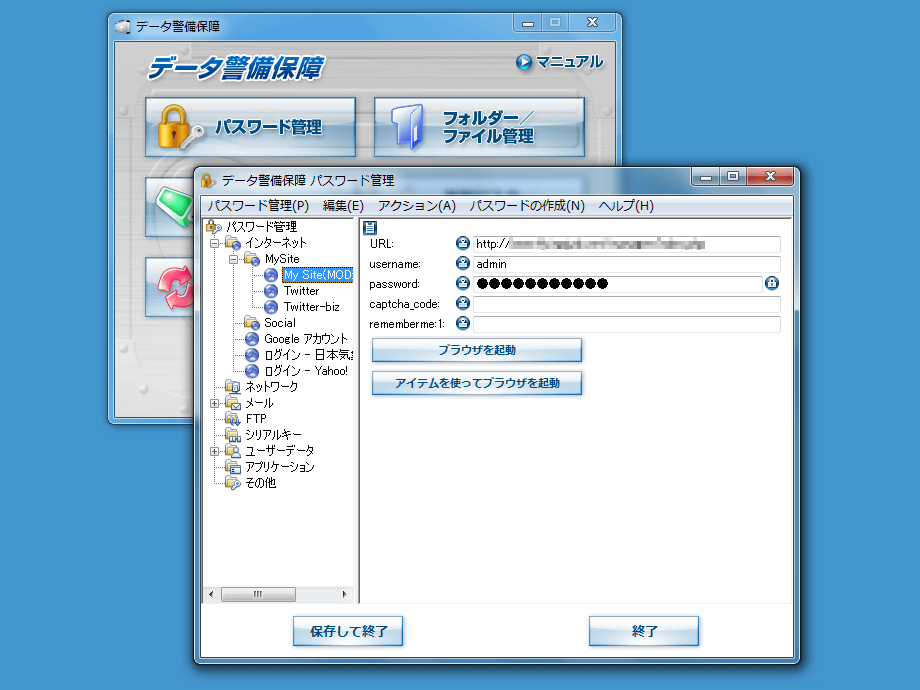Click the note icon above the URL row
The width and height of the screenshot is (920, 690).
[x=370, y=227]
